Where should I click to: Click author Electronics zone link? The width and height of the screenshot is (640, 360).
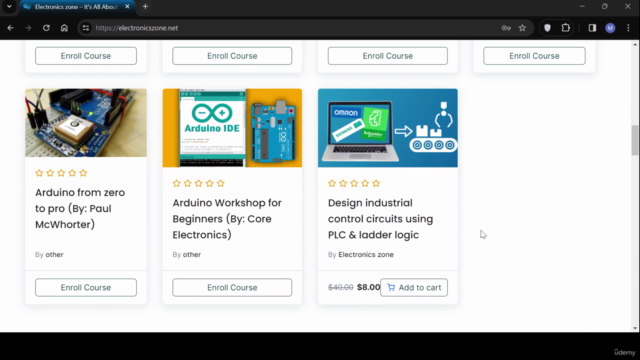[x=366, y=254]
